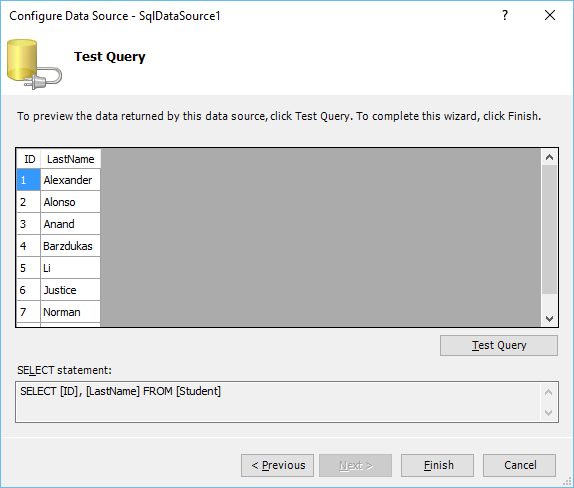Viewport: 574px width, 488px height.
Task: Click the database cylinder plug icon
Action: pyautogui.click(x=34, y=65)
